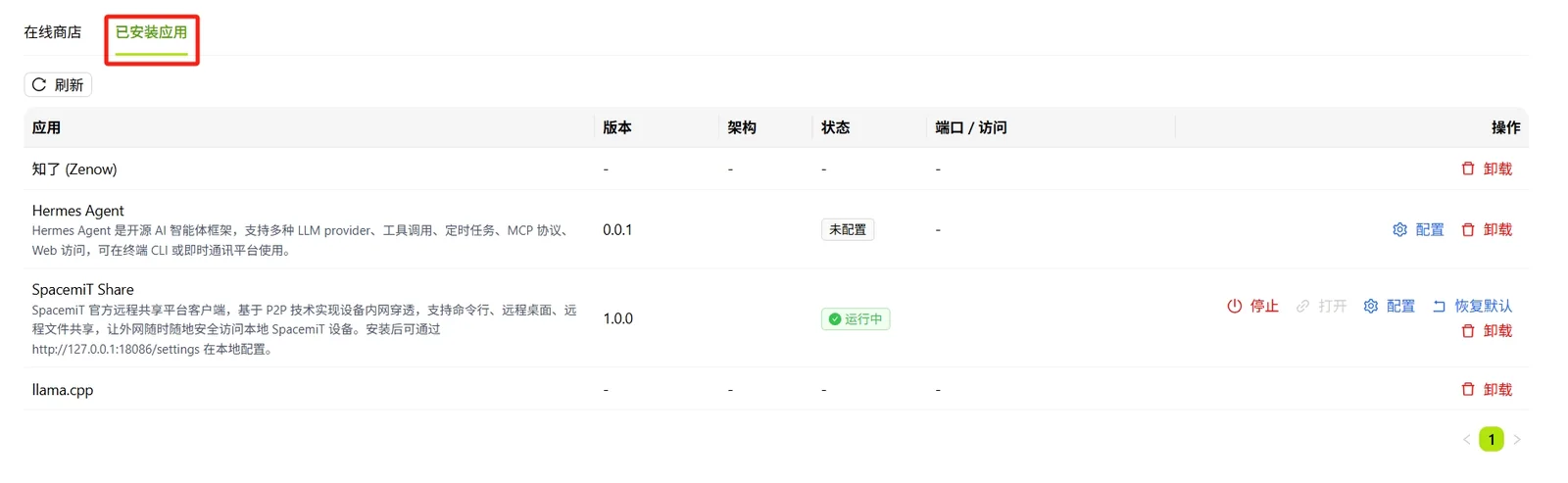Click the 刷新 refresh button
1568x483 pixels.
[58, 85]
